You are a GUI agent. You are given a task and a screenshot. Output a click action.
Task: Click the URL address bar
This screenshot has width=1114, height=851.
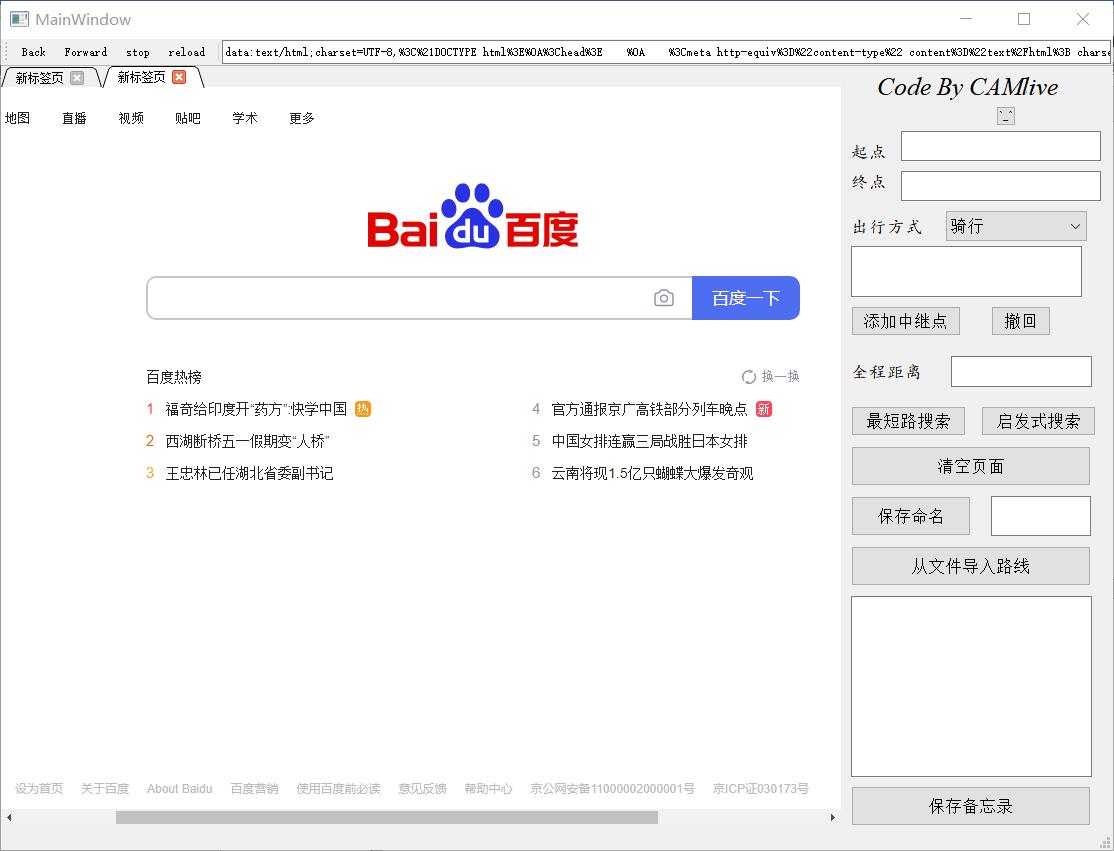point(666,52)
